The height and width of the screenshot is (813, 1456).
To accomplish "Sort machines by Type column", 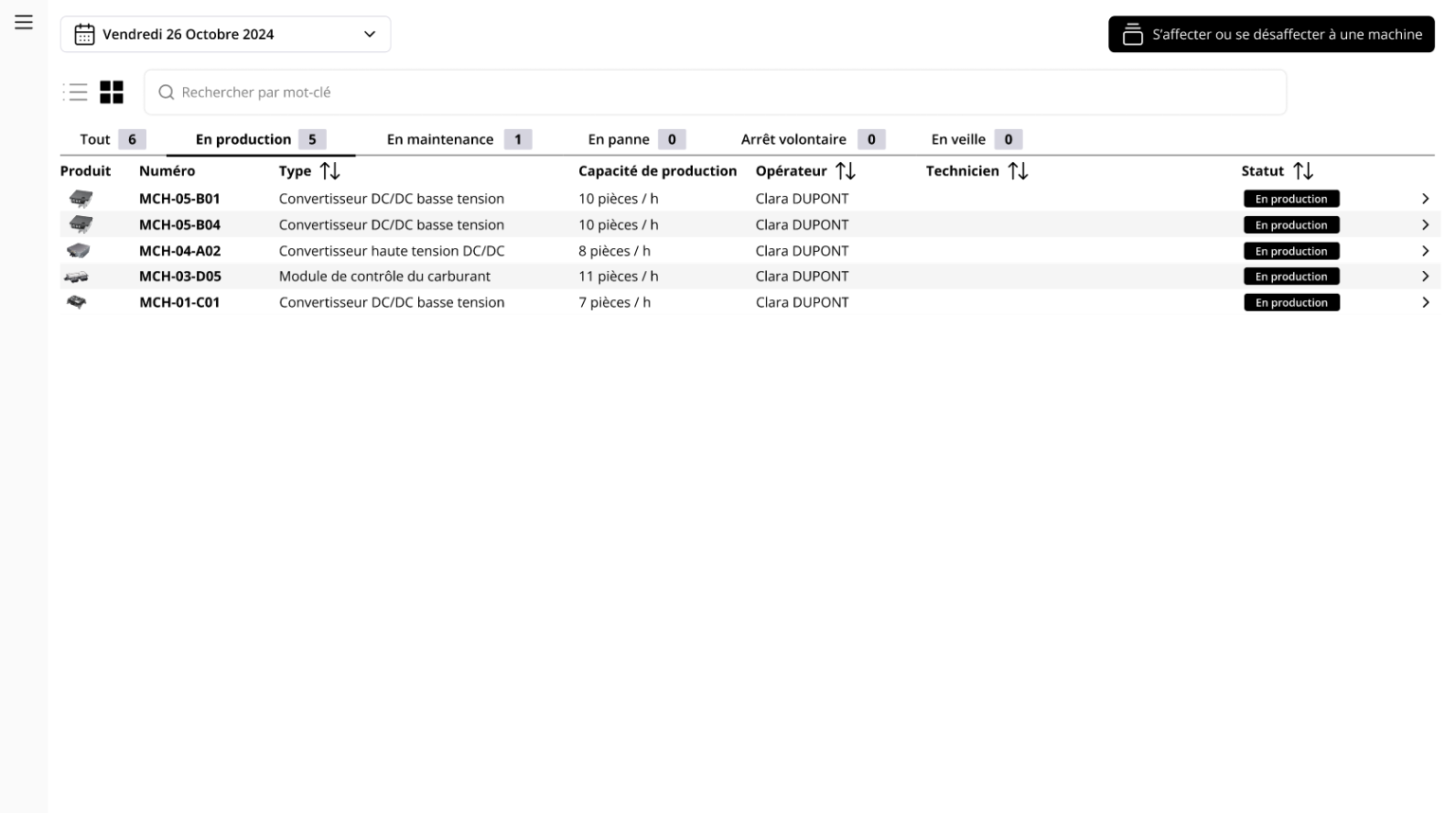I will tap(329, 171).
